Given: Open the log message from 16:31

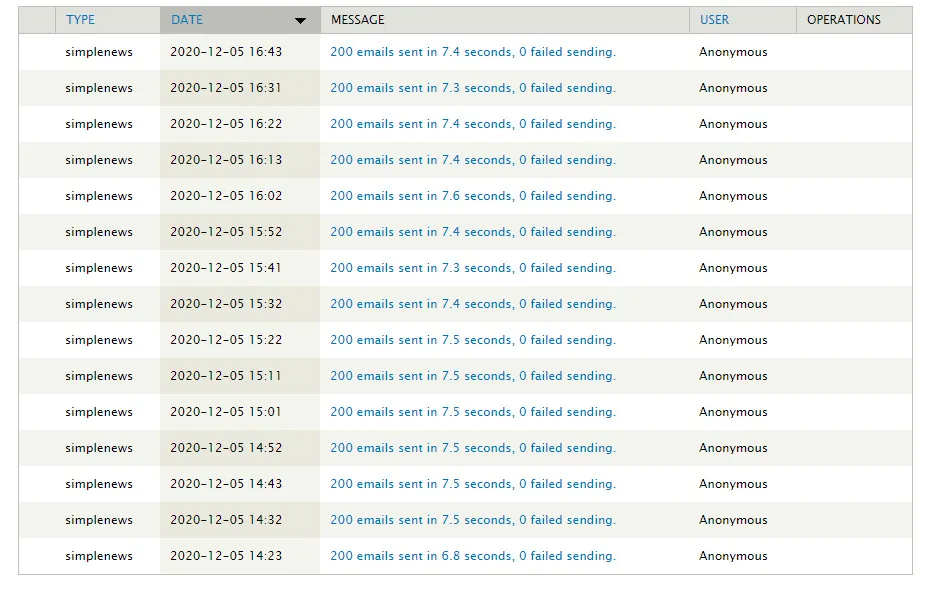Looking at the screenshot, I should pyautogui.click(x=472, y=88).
